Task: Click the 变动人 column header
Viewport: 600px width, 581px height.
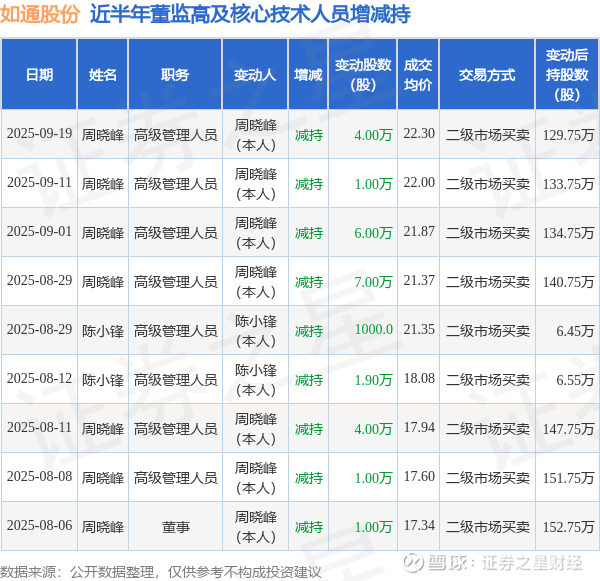Action: coord(255,74)
